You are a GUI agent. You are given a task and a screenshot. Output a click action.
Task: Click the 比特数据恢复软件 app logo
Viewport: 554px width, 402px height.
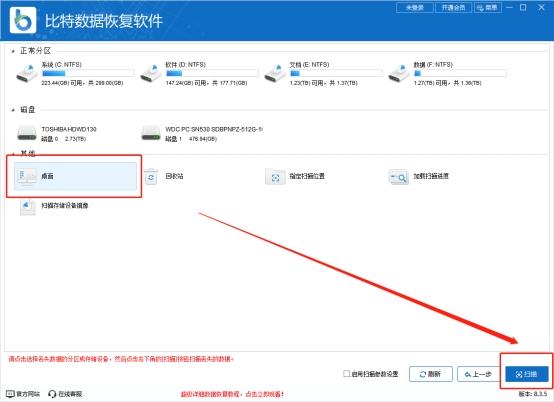[x=23, y=20]
